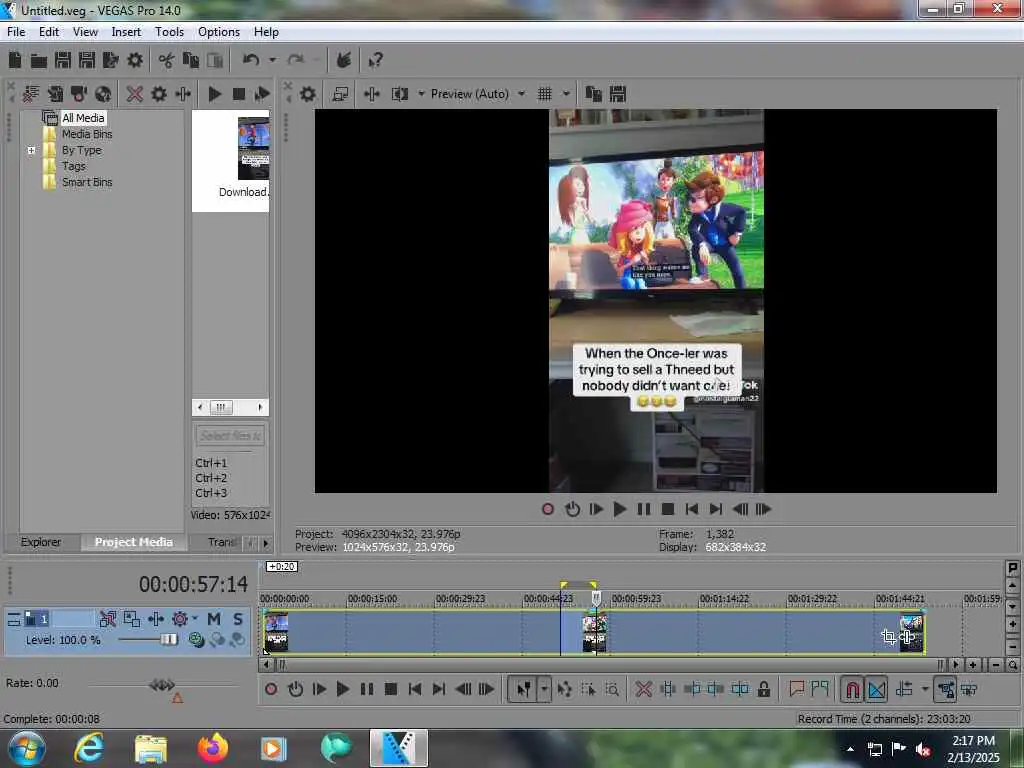Switch to the Project Media tab

pos(134,542)
